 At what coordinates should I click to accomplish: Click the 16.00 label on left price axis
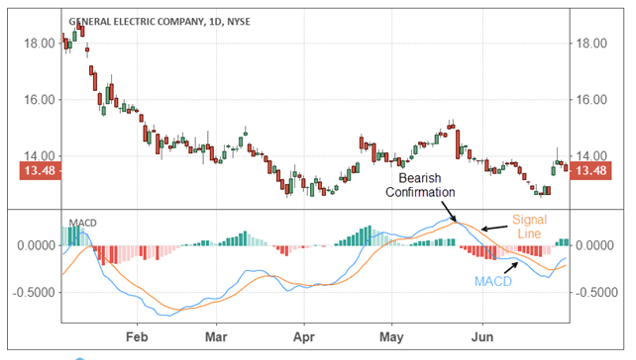(40, 100)
